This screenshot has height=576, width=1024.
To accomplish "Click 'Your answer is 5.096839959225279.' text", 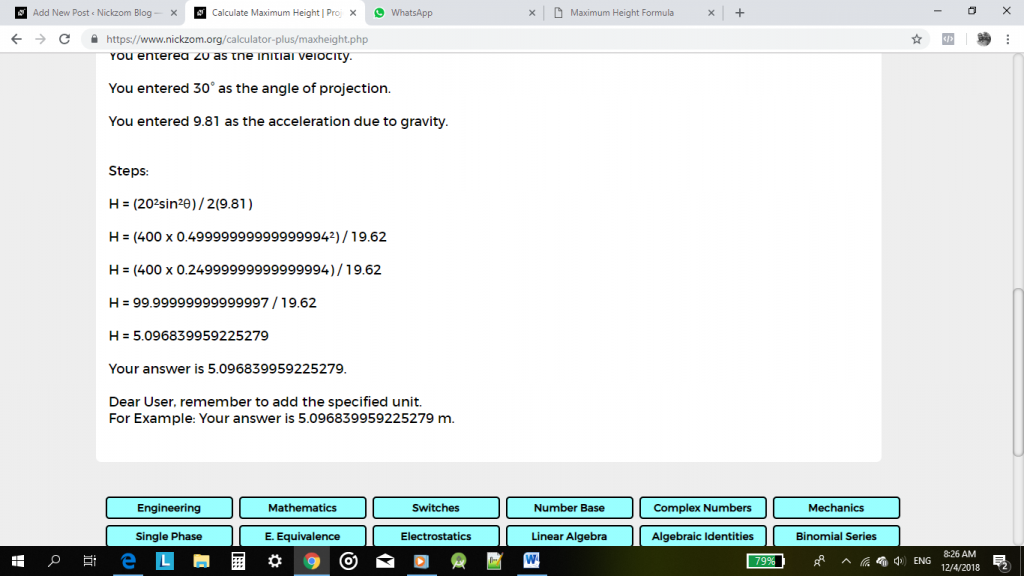I will pos(227,369).
